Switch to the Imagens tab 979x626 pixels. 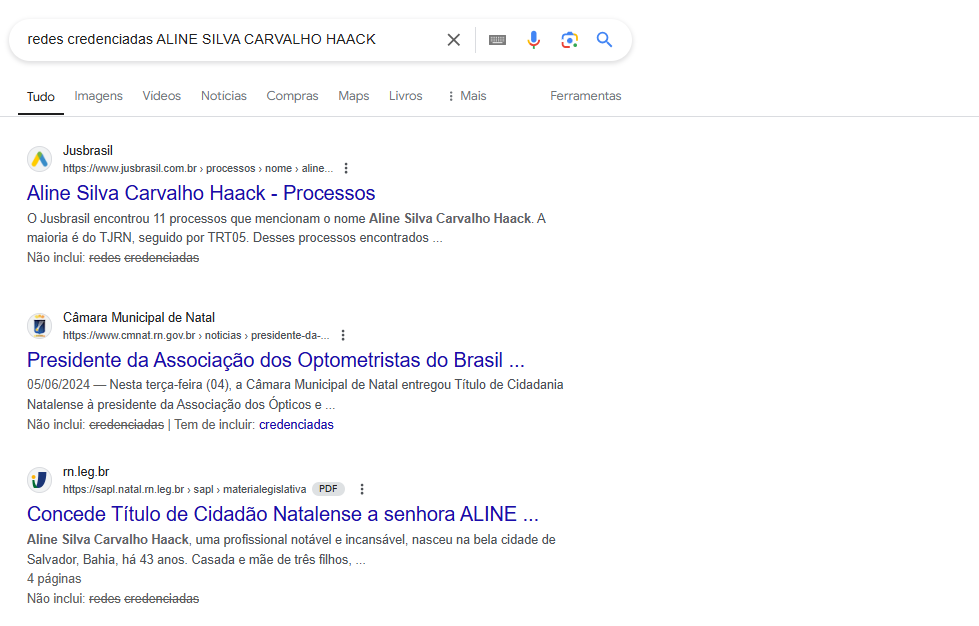tap(98, 96)
